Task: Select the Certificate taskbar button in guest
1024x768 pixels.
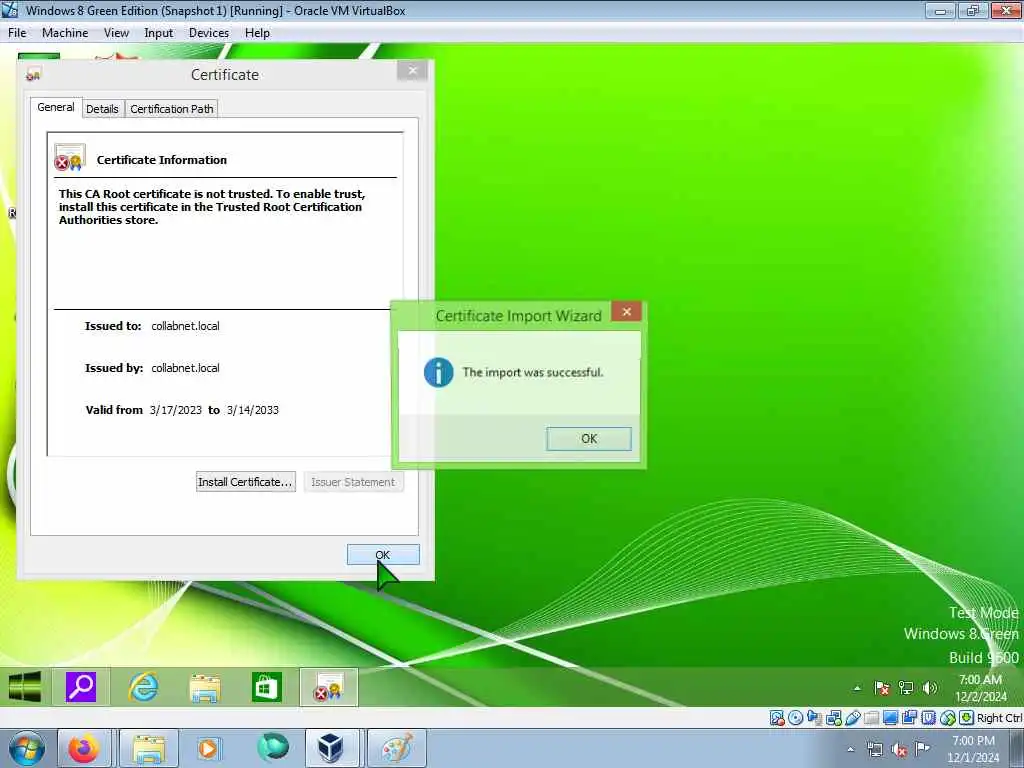Action: [x=328, y=687]
